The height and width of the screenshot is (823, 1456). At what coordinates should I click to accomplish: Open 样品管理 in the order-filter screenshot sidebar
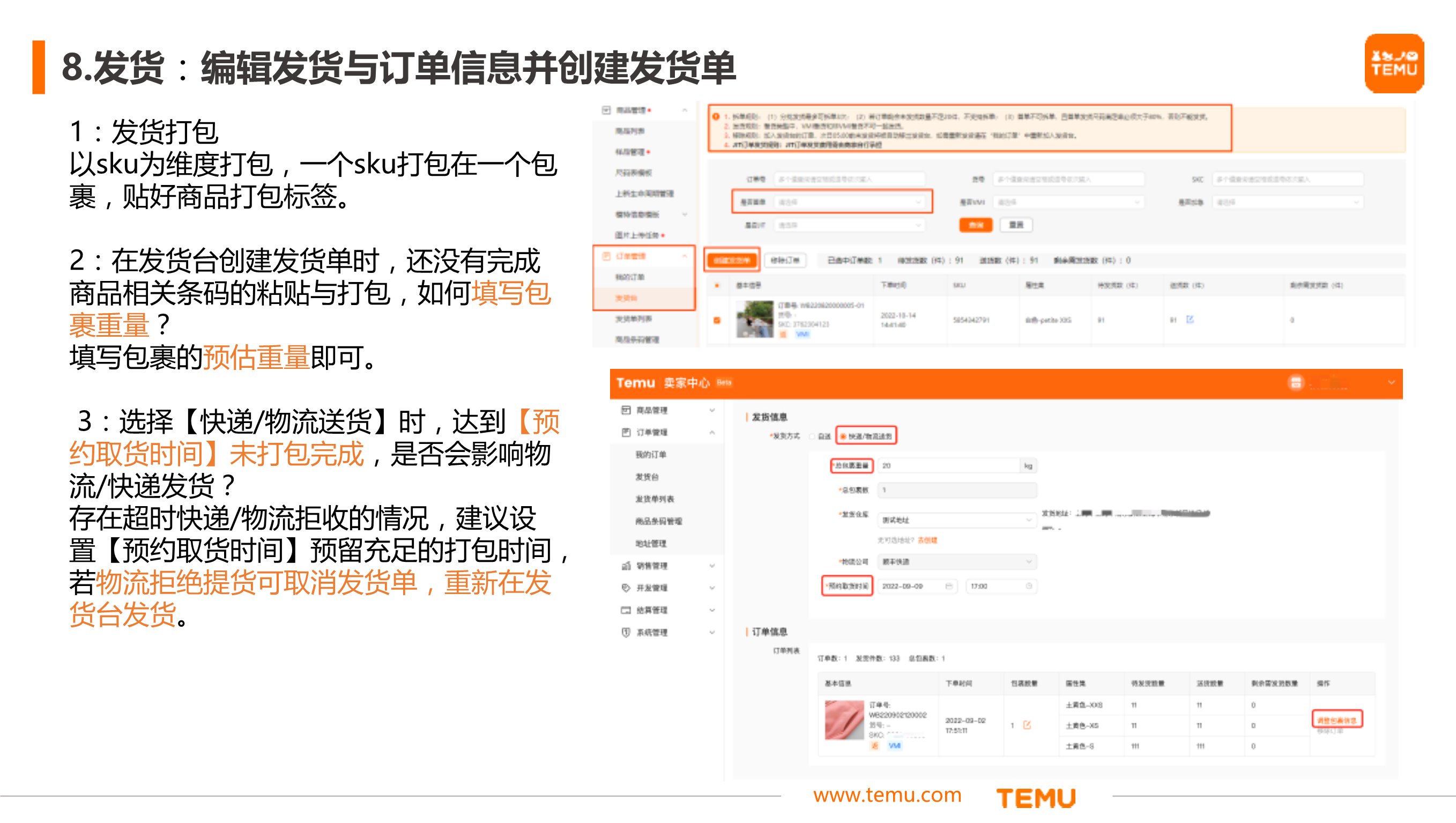pos(630,152)
